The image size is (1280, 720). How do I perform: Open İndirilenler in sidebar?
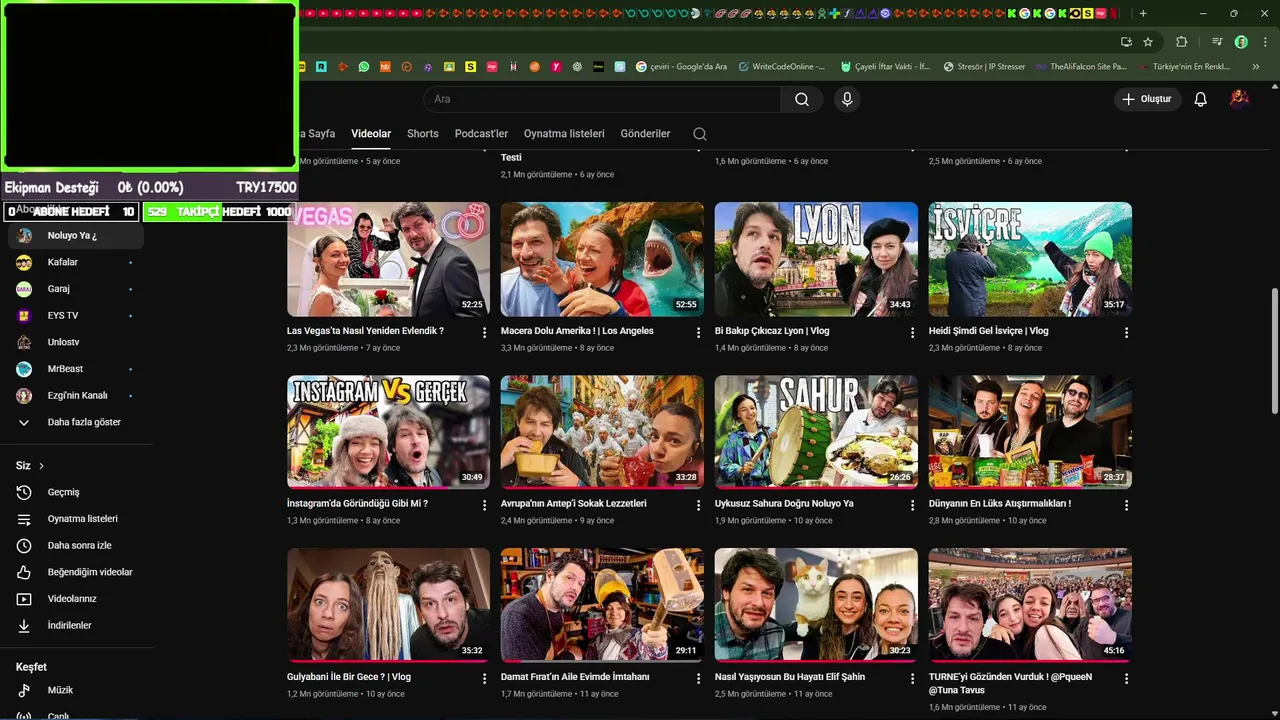coord(76,626)
